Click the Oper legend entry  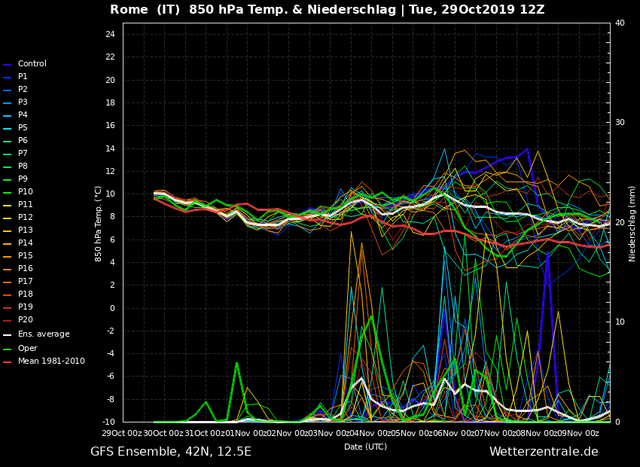tap(20, 348)
